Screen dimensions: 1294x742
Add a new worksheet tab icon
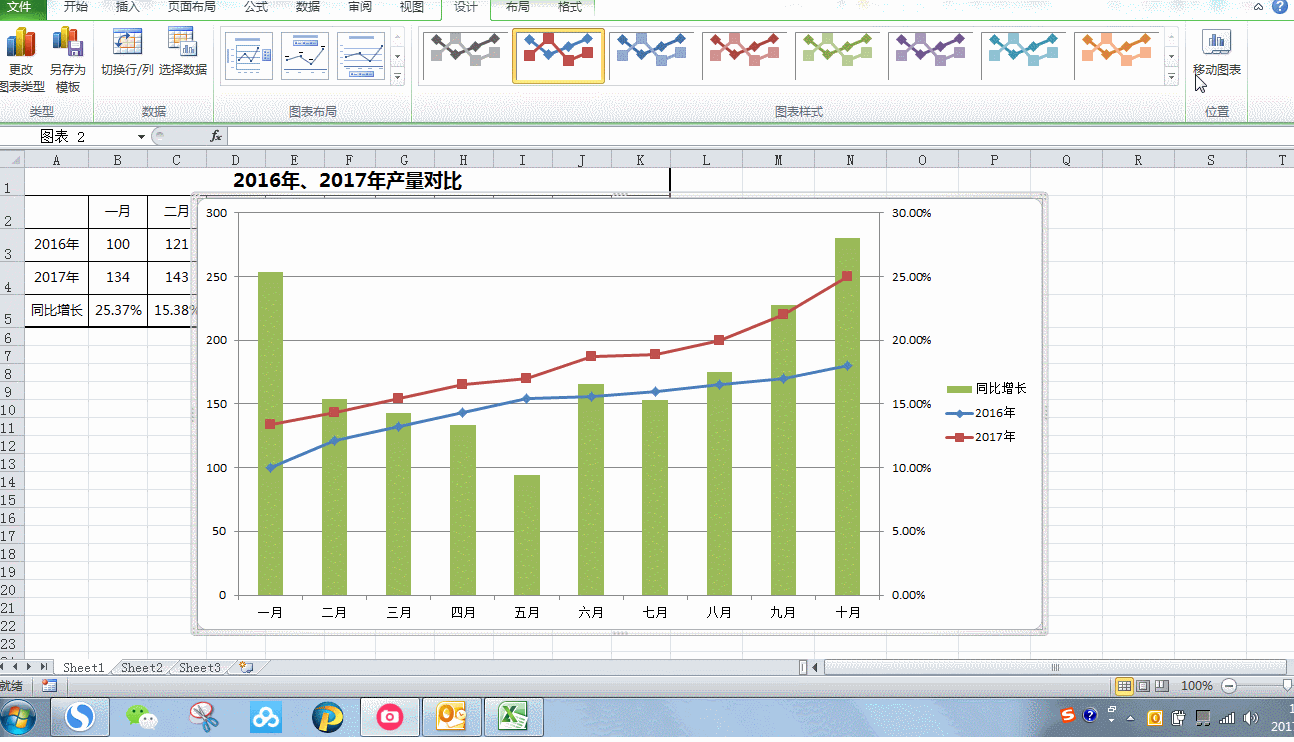[246, 667]
